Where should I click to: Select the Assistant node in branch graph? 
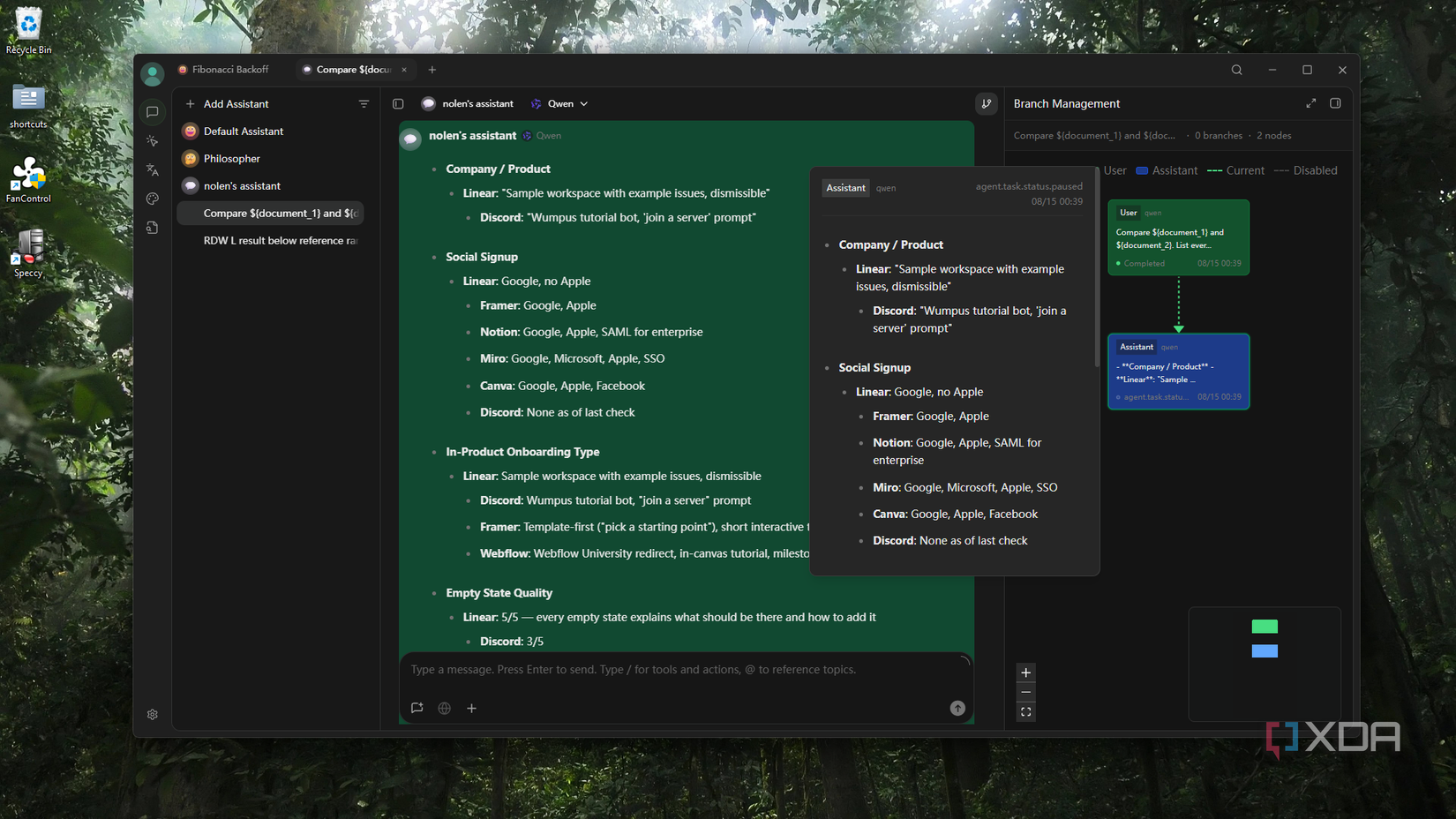1178,372
